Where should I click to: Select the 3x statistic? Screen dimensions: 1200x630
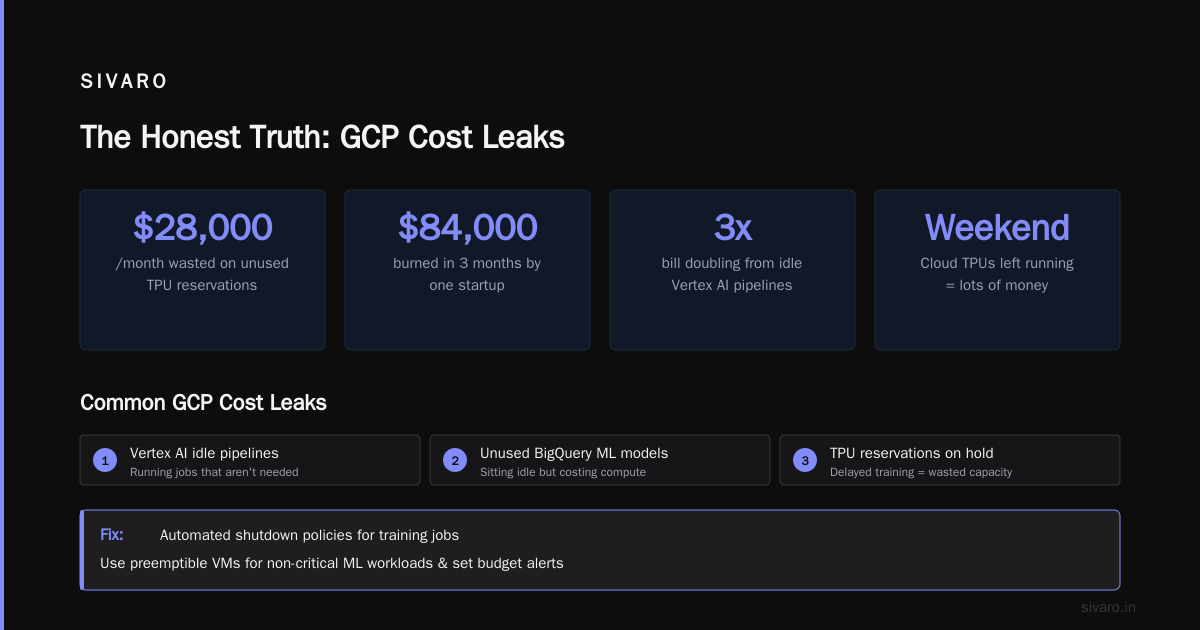732,227
